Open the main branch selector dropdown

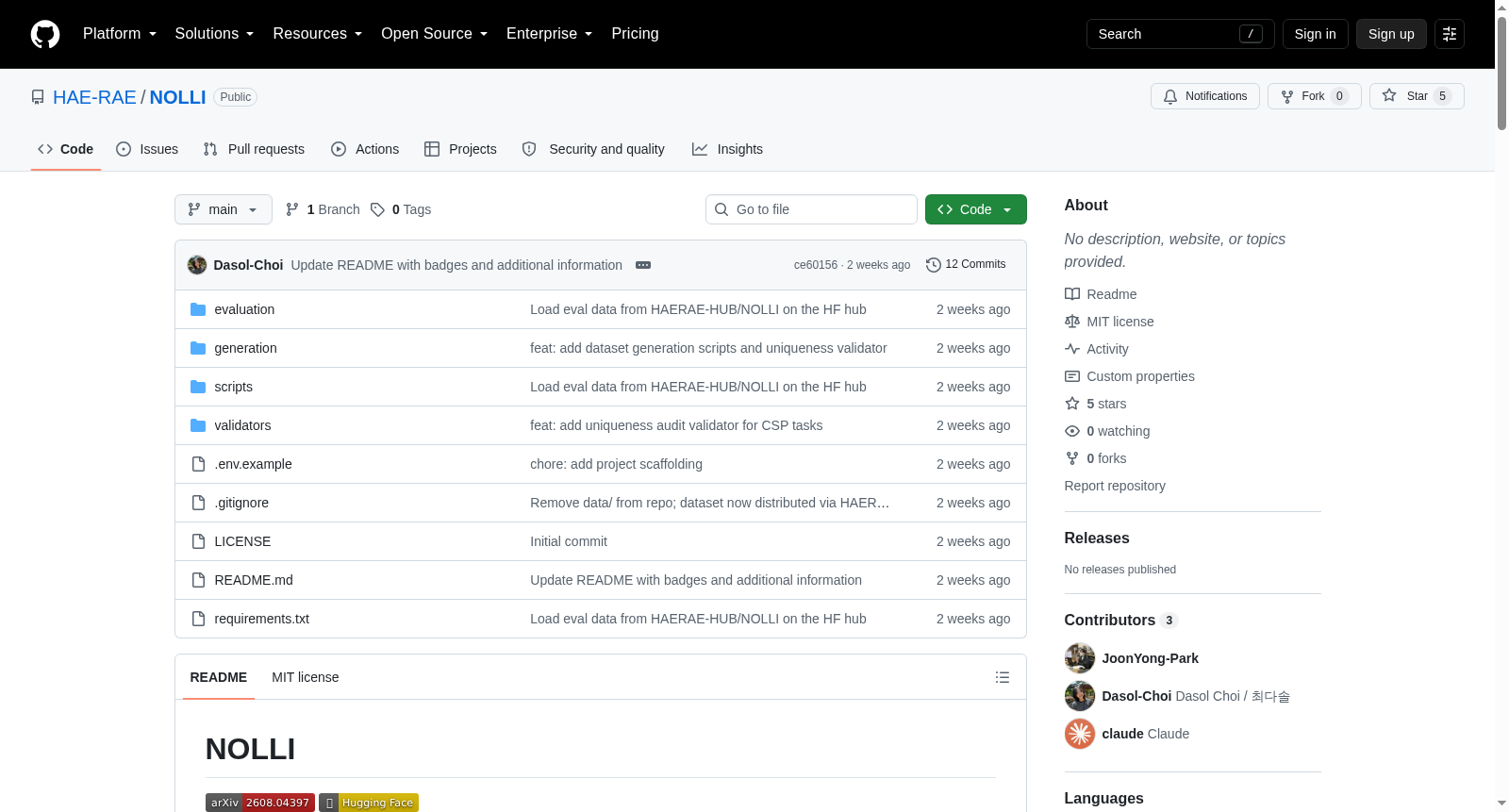coord(224,209)
